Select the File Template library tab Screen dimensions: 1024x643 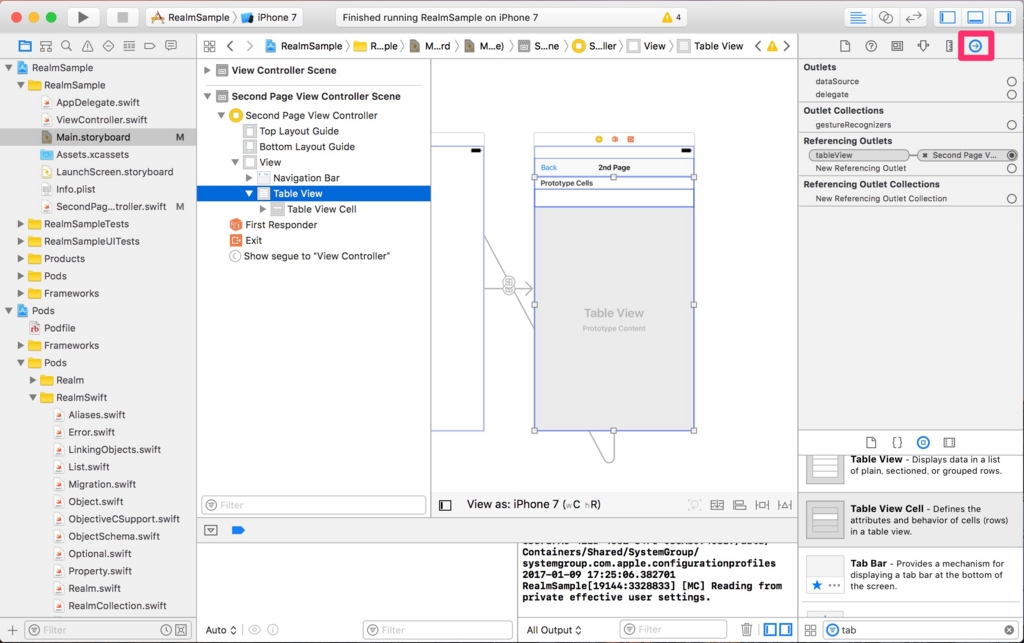(x=871, y=442)
